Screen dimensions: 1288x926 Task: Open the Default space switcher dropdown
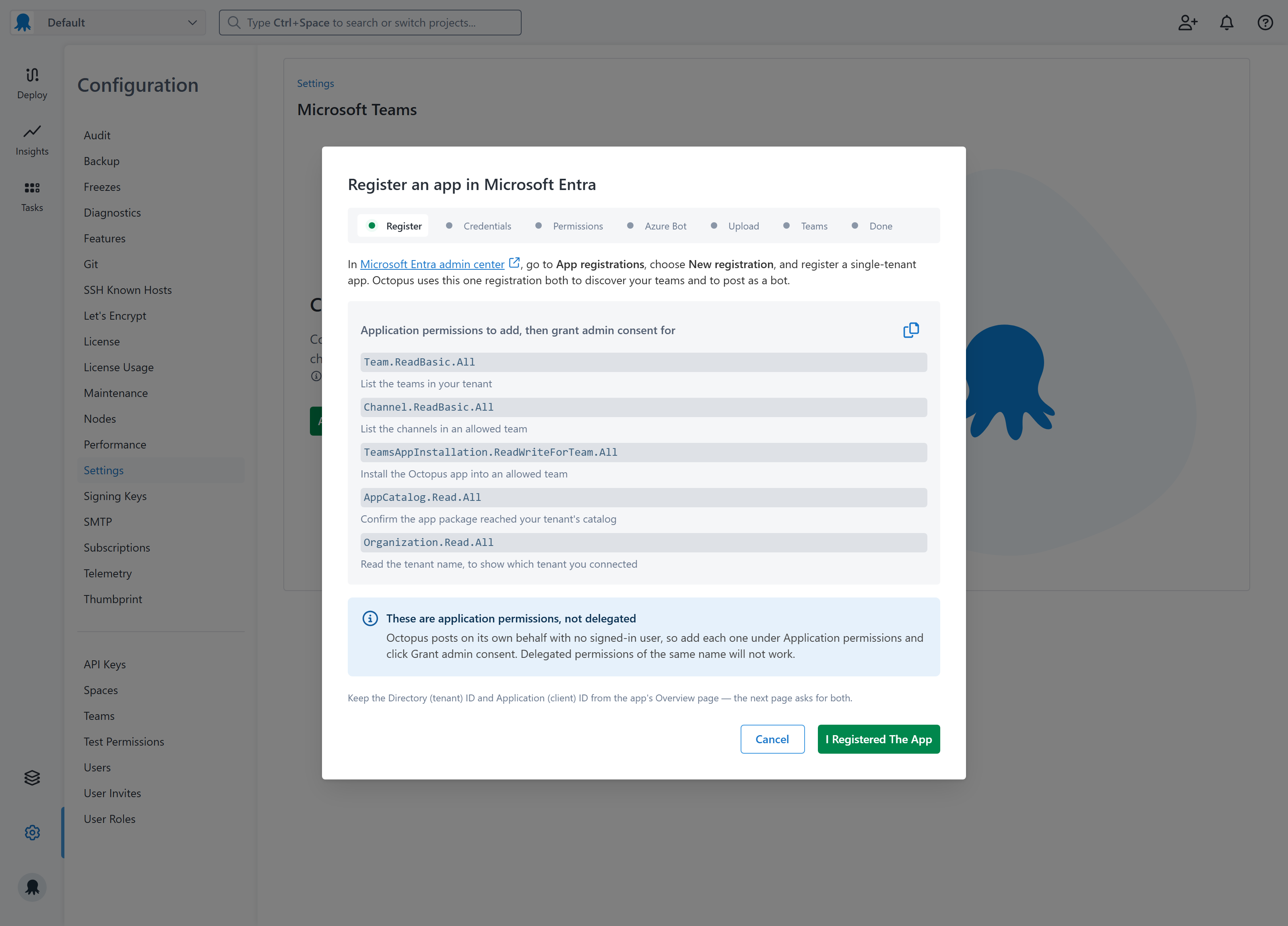point(108,23)
